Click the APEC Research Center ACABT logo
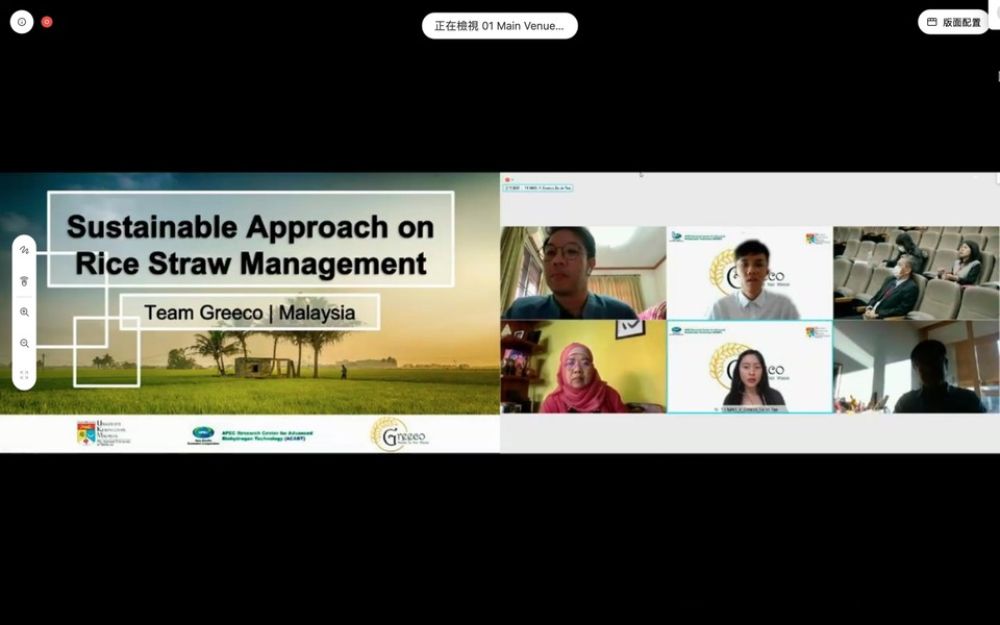 [250, 436]
